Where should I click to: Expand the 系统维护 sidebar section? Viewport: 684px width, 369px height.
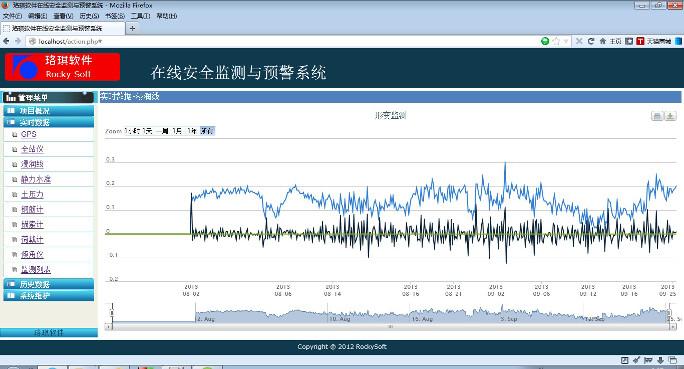pos(48,296)
